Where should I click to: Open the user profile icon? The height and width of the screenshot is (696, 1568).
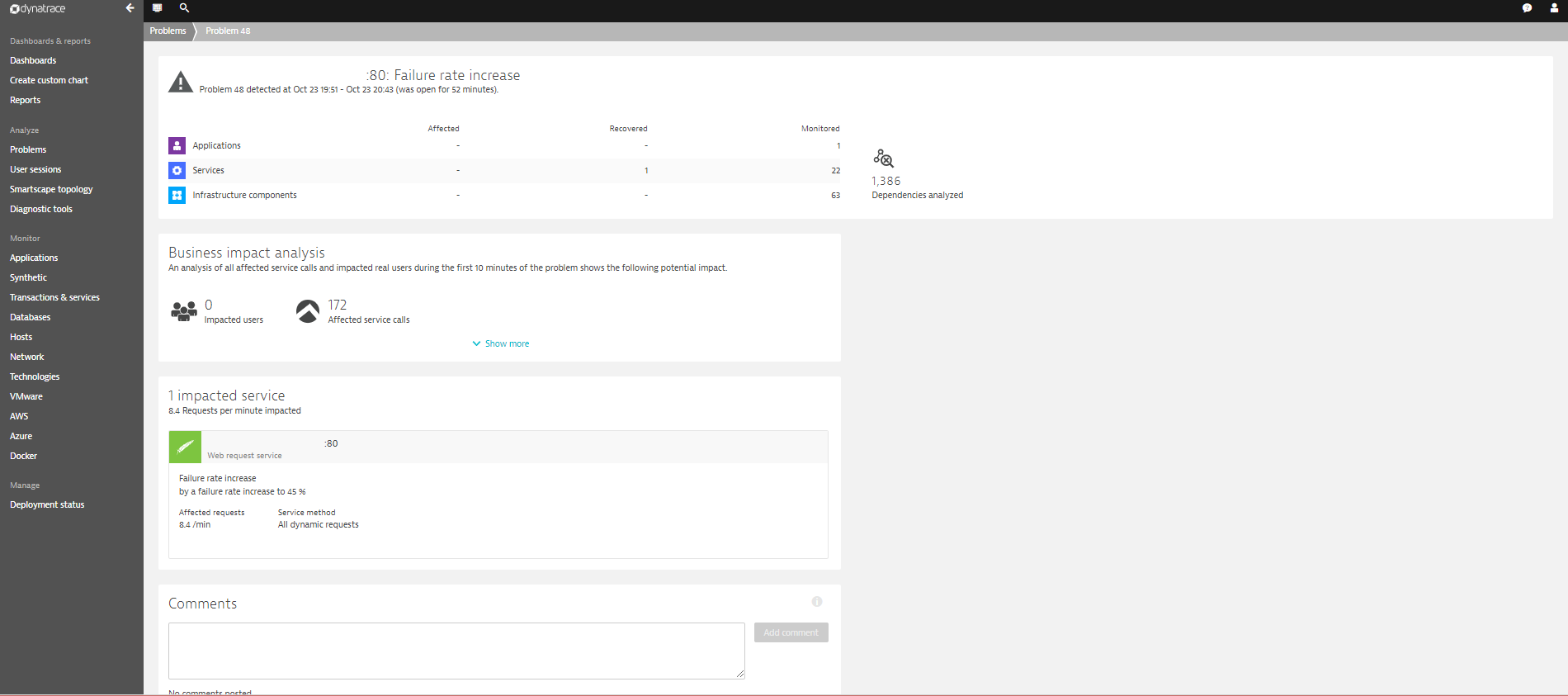point(1554,8)
